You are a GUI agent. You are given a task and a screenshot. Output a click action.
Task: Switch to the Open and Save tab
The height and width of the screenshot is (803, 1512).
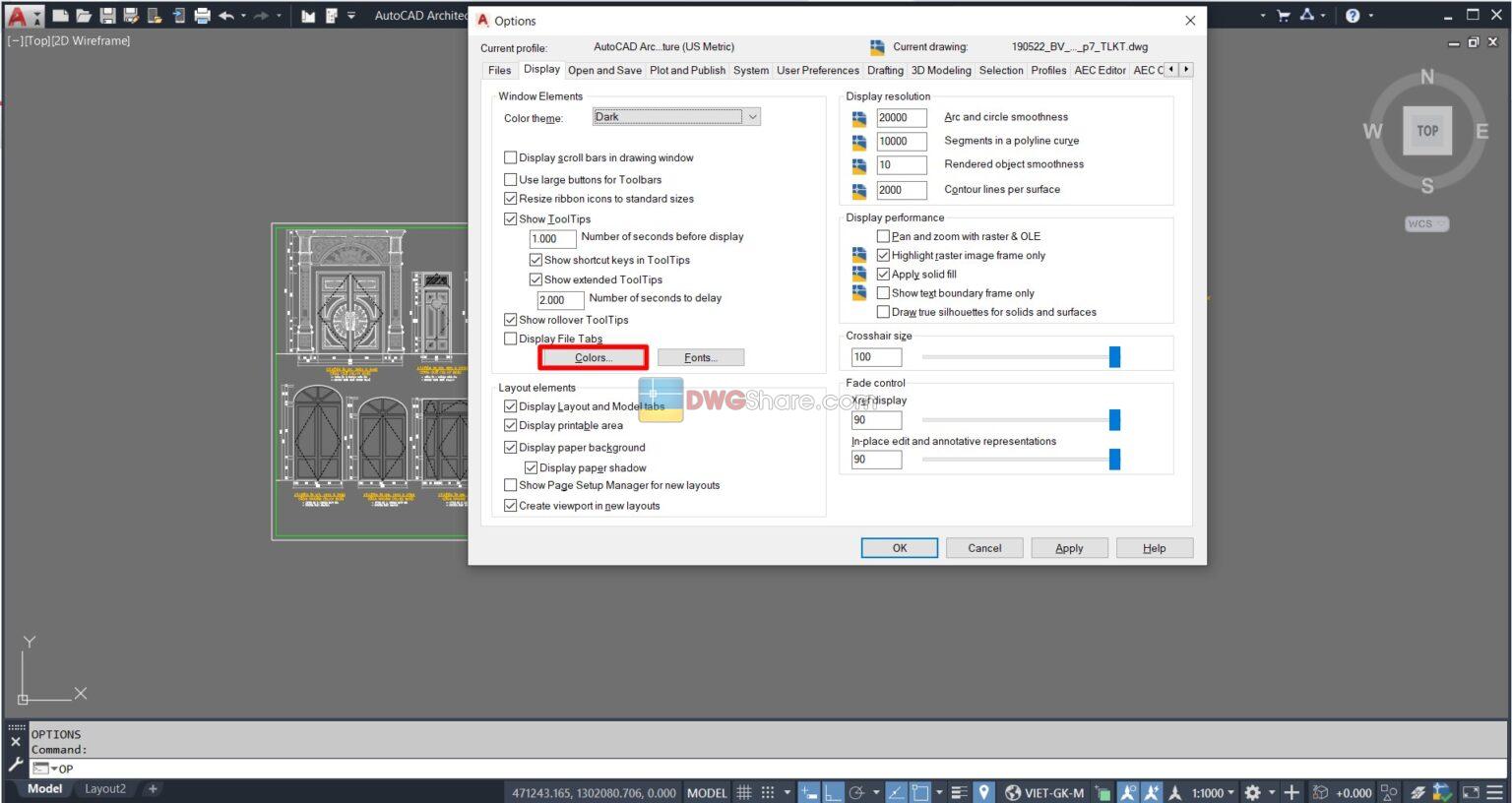point(604,70)
